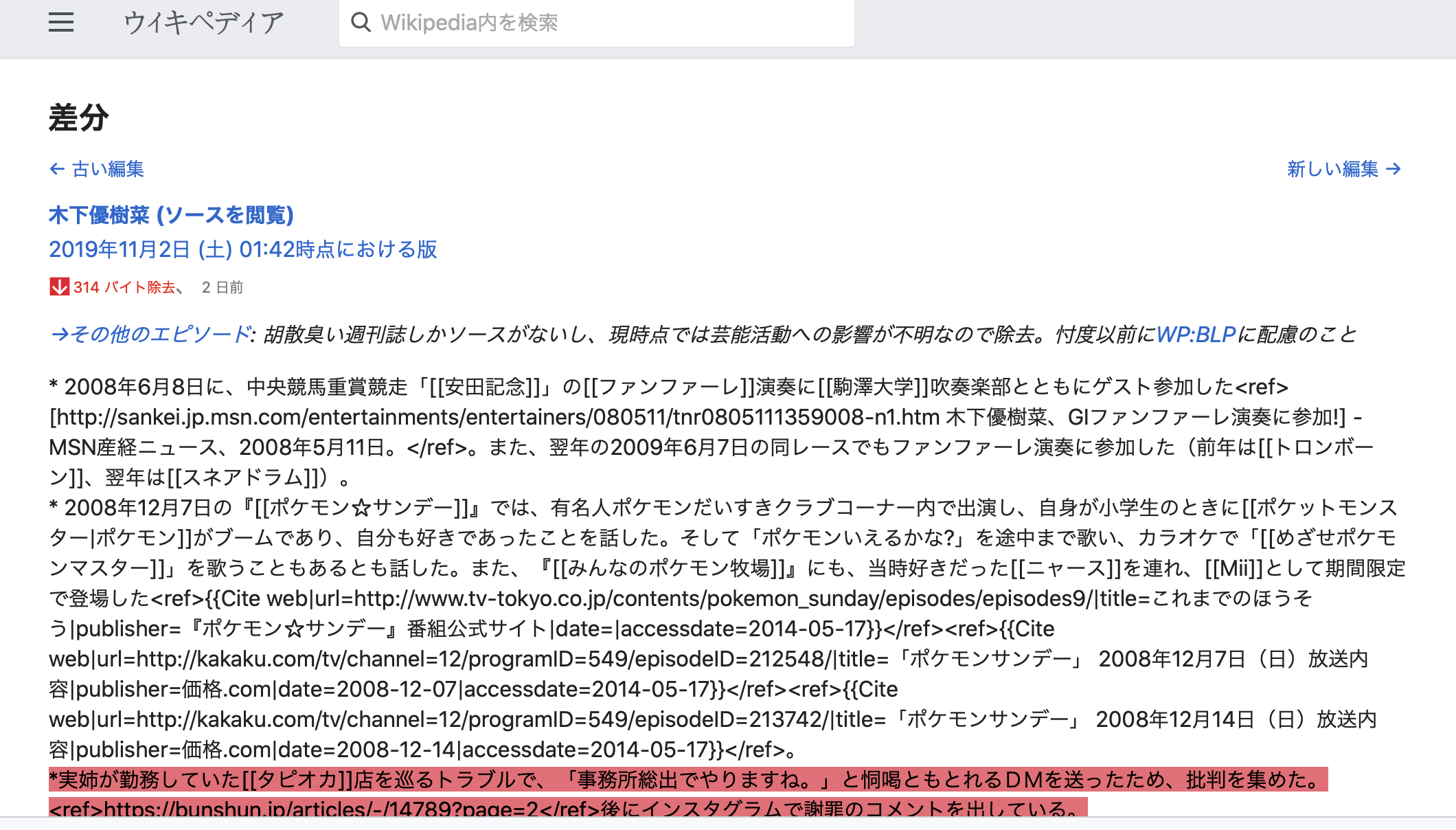1456x830 pixels.
Task: Click the 2 日前 timestamp
Action: click(223, 287)
